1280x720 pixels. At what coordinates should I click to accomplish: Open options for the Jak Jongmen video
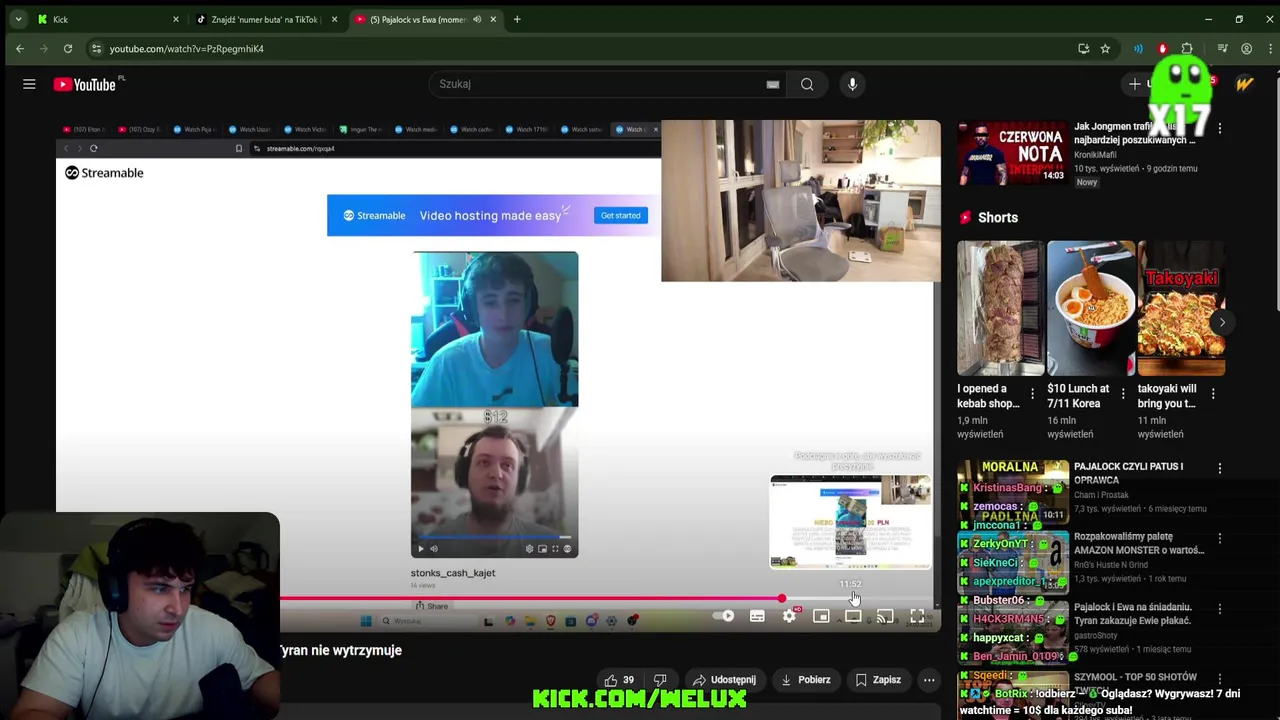pyautogui.click(x=1219, y=128)
